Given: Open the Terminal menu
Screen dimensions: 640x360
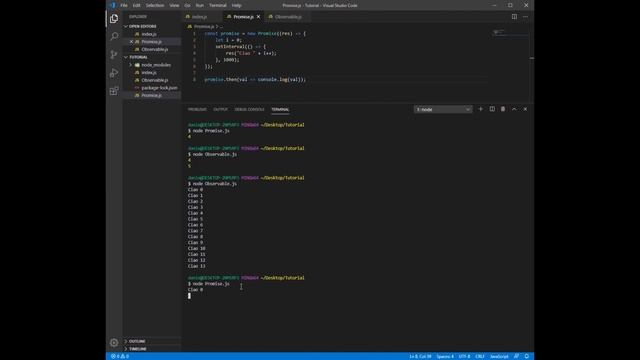Looking at the screenshot, I should (x=218, y=5).
